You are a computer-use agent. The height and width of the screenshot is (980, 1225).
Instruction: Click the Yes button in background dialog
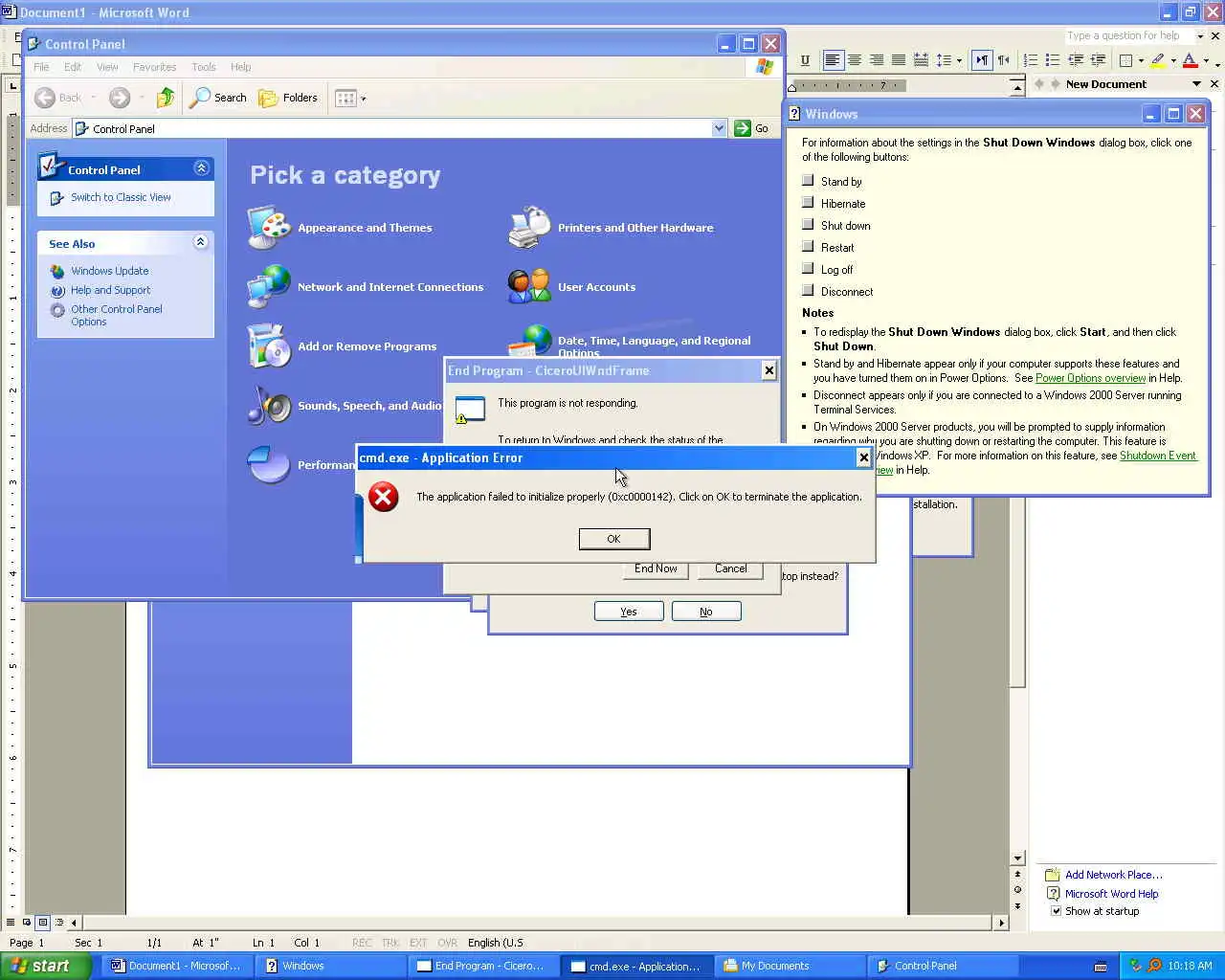point(629,612)
